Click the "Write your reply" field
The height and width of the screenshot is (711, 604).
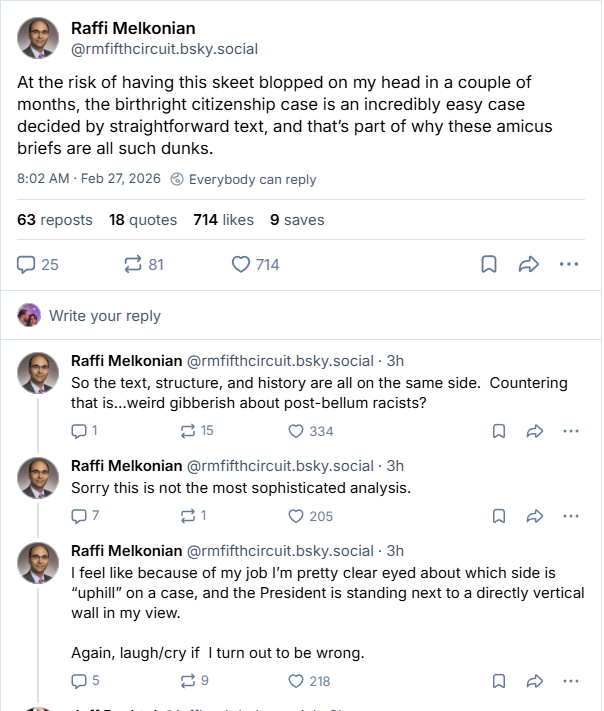pos(105,316)
